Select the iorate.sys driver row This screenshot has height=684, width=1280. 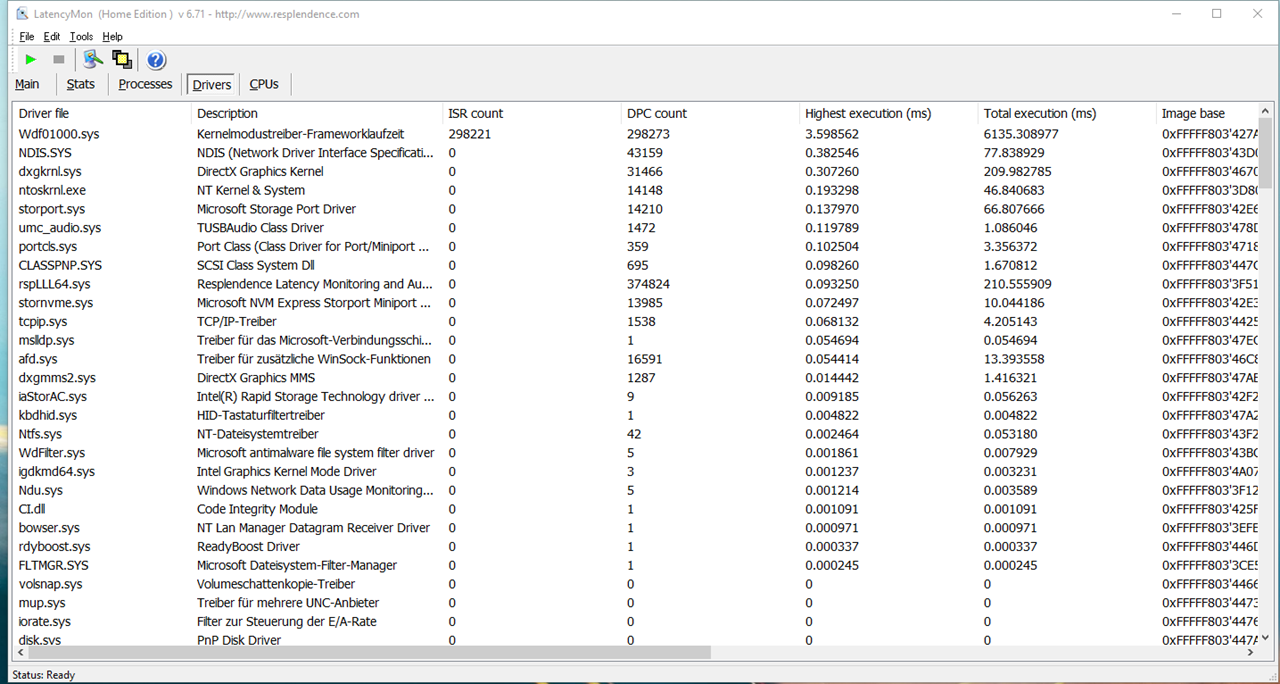point(634,621)
